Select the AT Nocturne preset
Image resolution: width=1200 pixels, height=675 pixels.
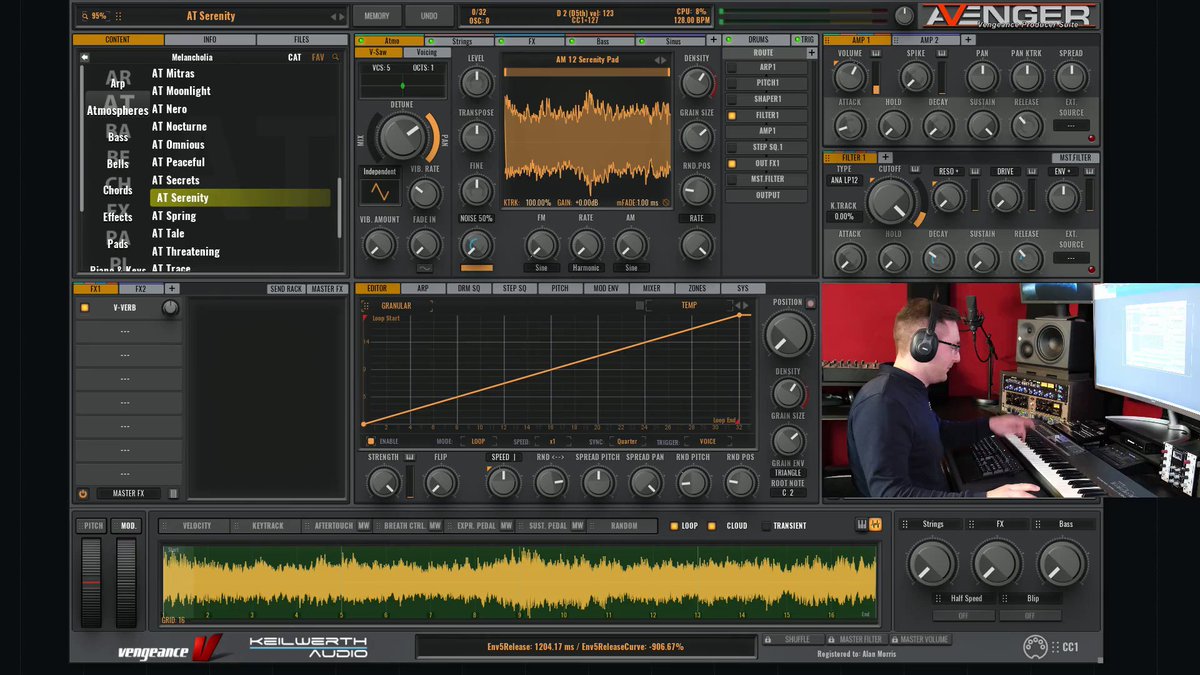pyautogui.click(x=180, y=127)
